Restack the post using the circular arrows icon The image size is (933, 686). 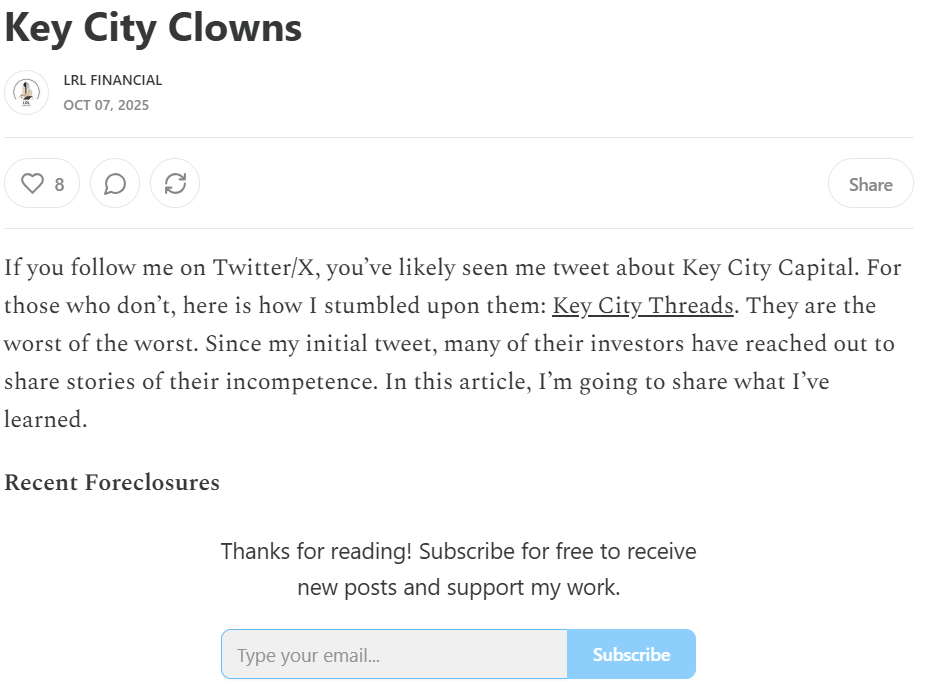[175, 184]
